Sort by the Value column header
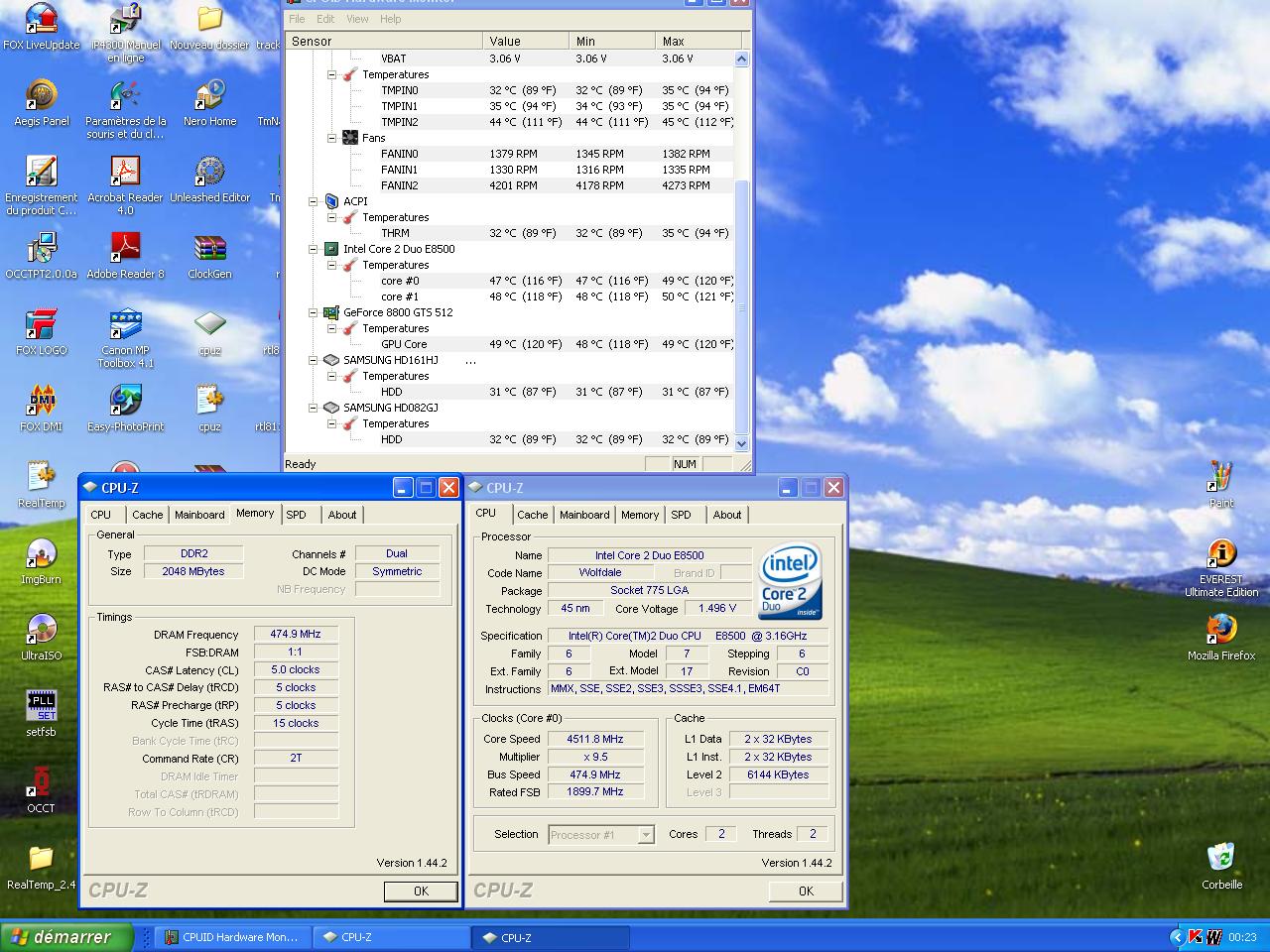The height and width of the screenshot is (952, 1270). click(x=526, y=41)
